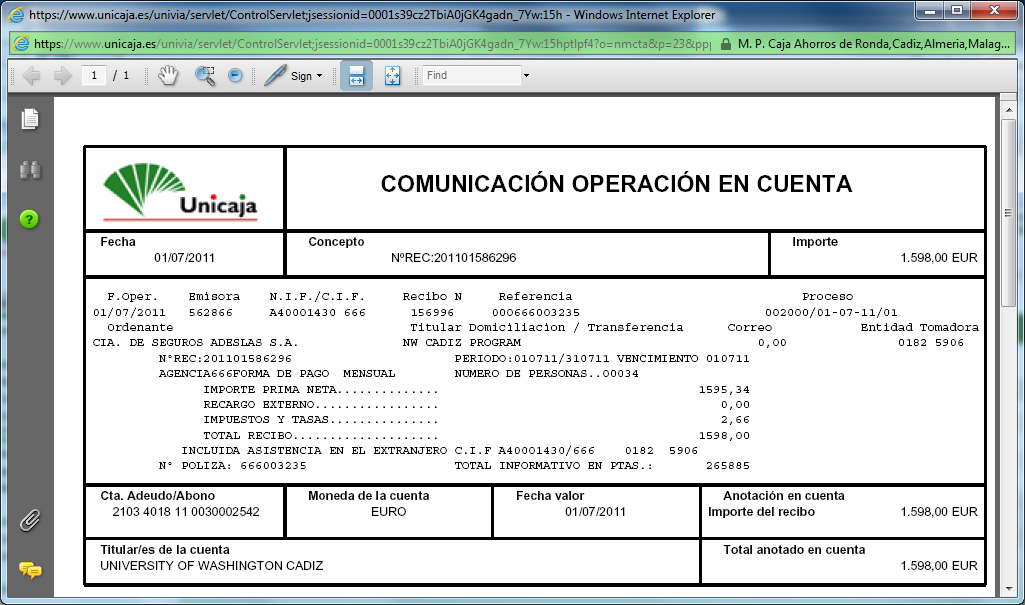Click the current page number field
This screenshot has height=605, width=1025.
[x=94, y=76]
